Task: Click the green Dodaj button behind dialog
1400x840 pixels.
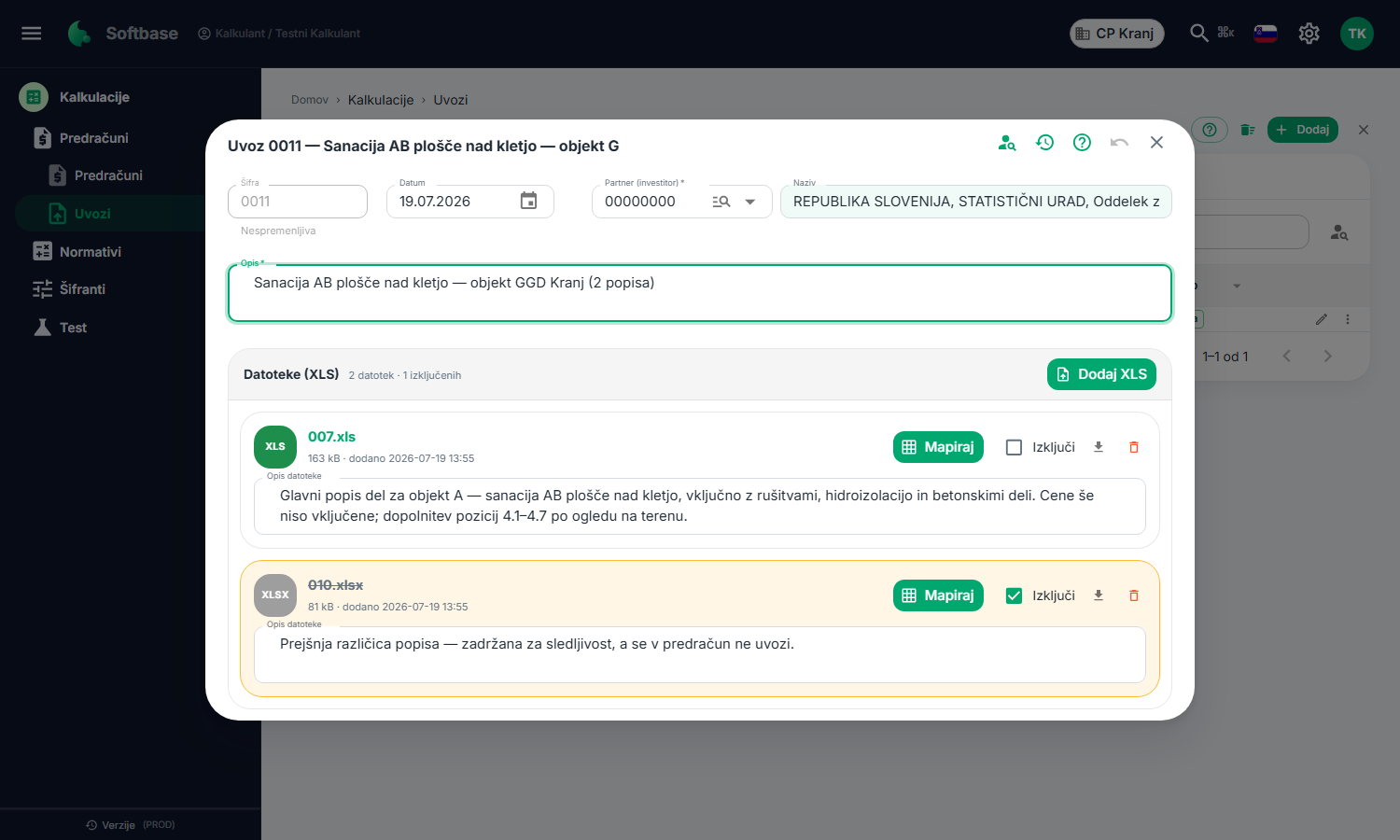Action: click(1303, 130)
